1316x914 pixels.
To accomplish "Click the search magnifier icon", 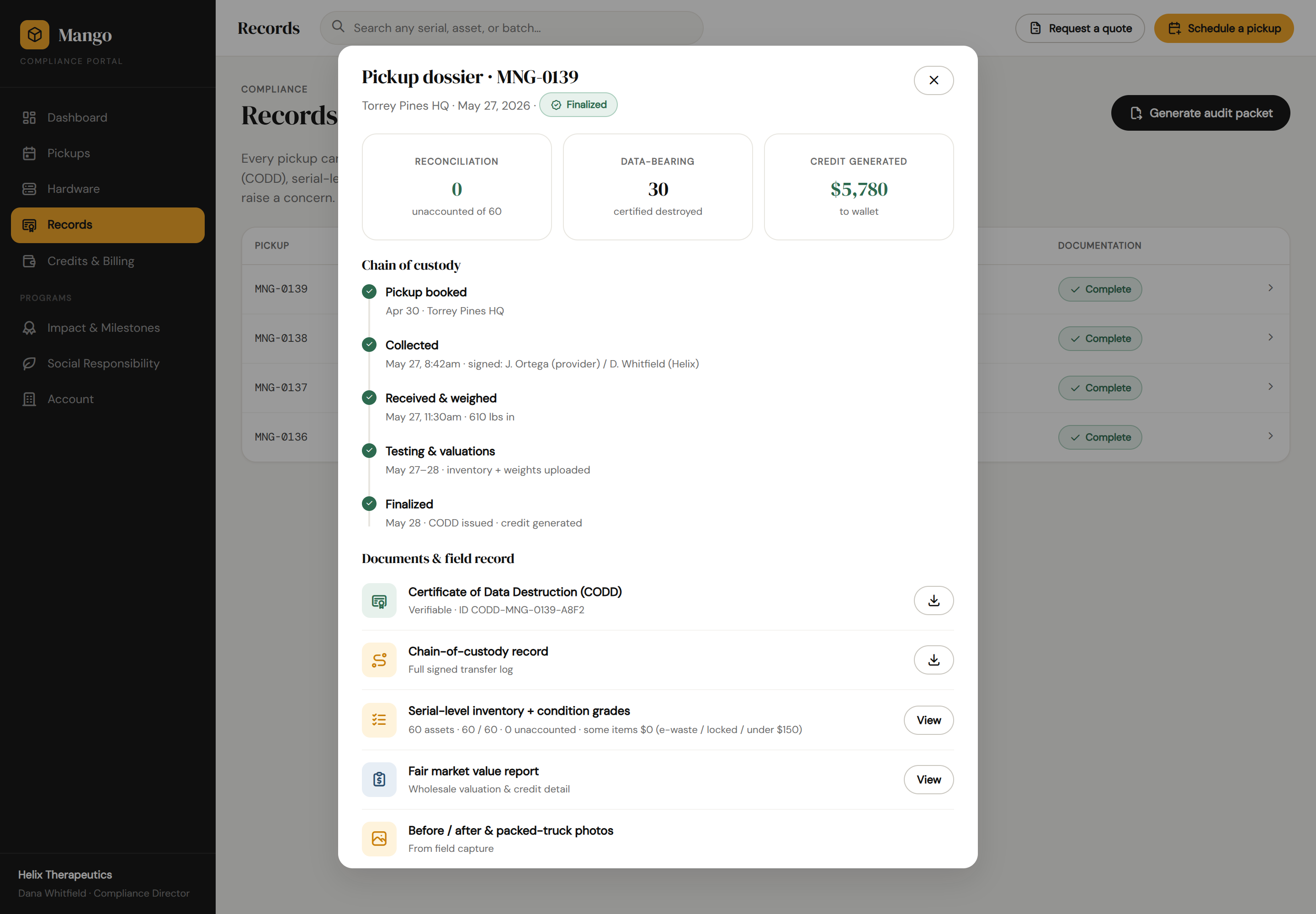I will pos(339,27).
